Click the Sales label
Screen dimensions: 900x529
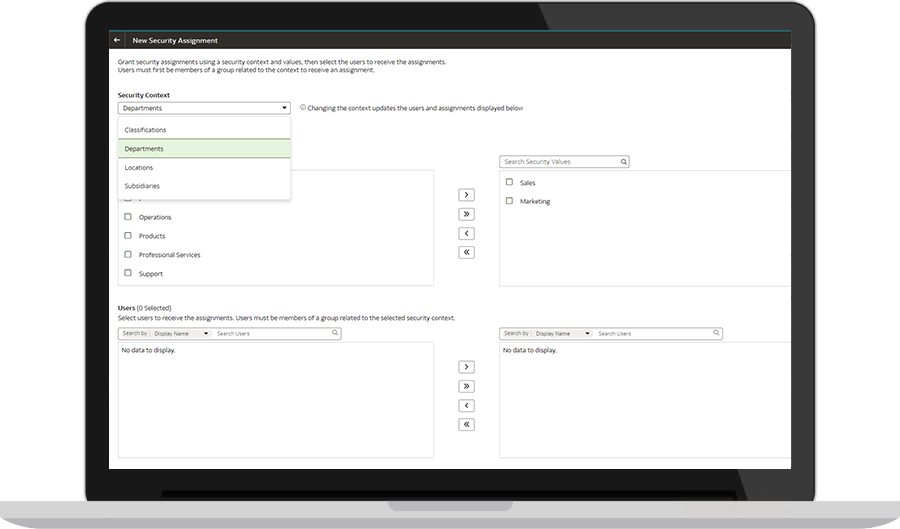527,183
